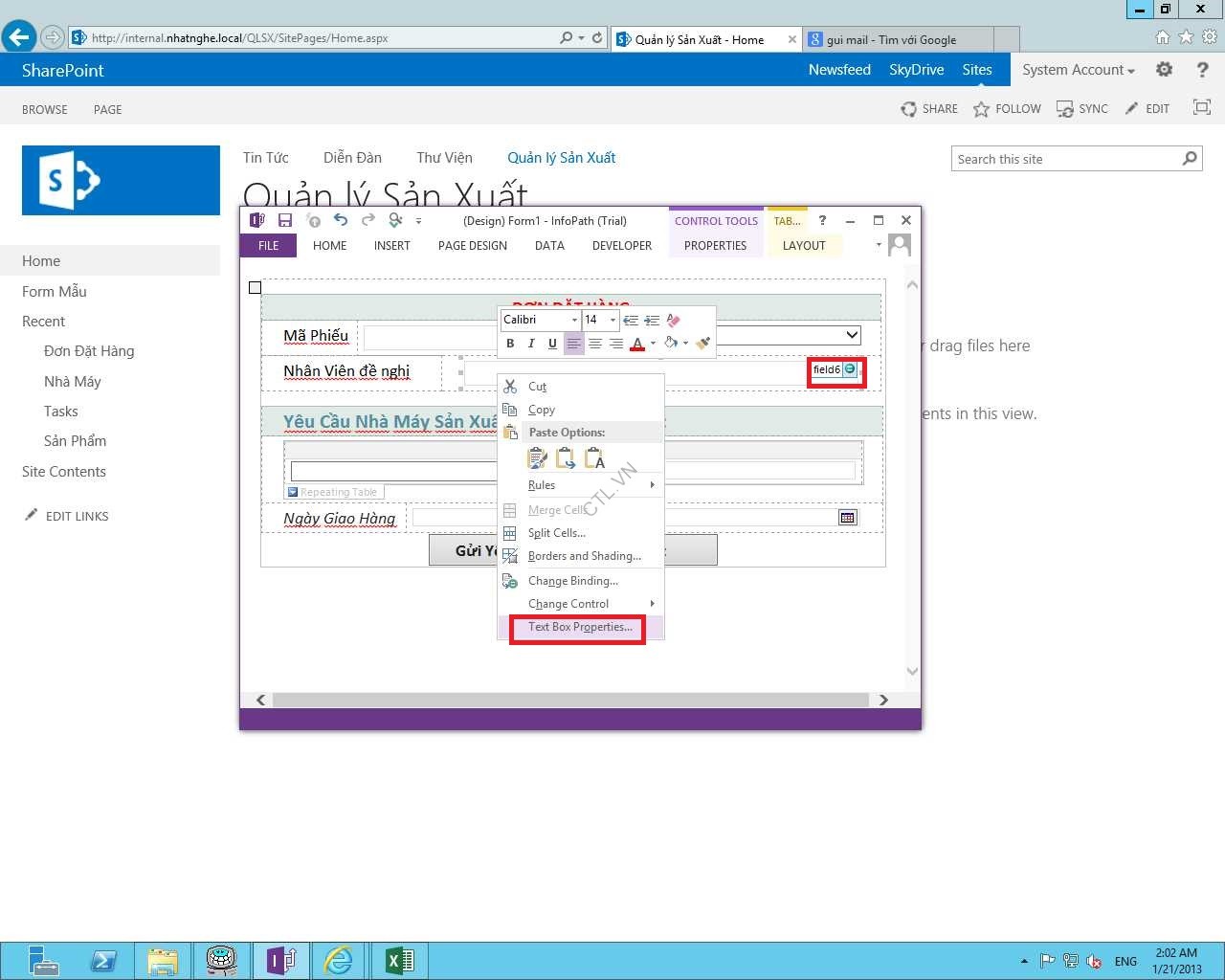The height and width of the screenshot is (980, 1225).
Task: Open the Calibri font name dropdown
Action: 573,320
